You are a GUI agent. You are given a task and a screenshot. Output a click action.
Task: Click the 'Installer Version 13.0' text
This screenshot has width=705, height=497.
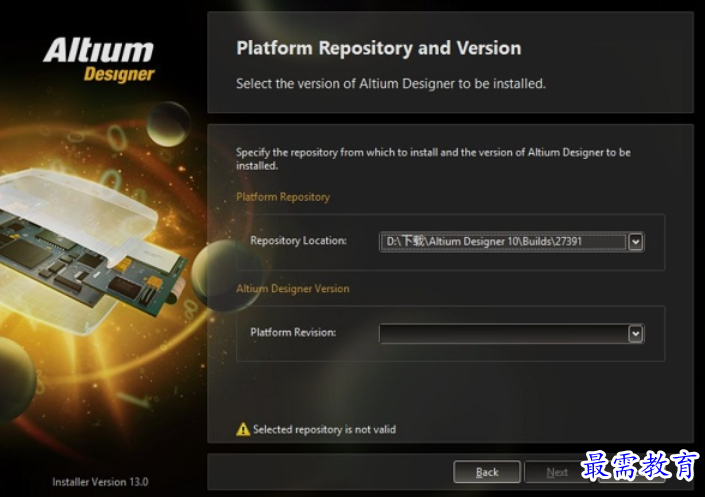pos(100,482)
